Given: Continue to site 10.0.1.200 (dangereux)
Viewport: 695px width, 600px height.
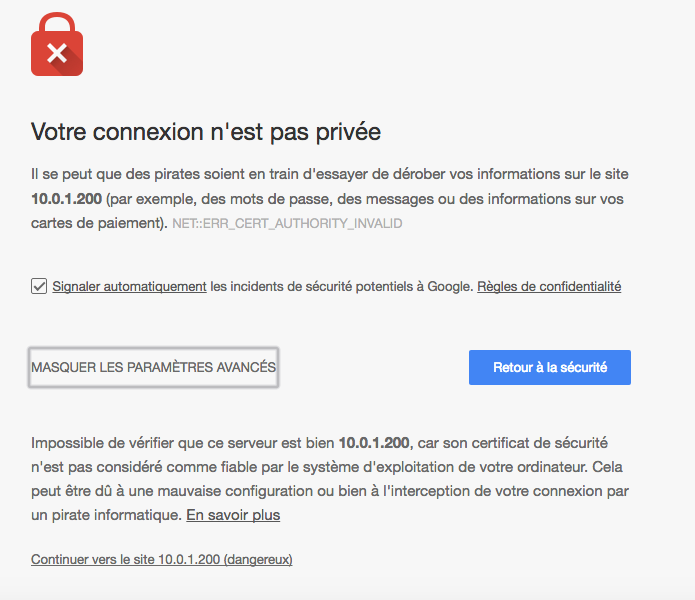Looking at the screenshot, I should 161,559.
